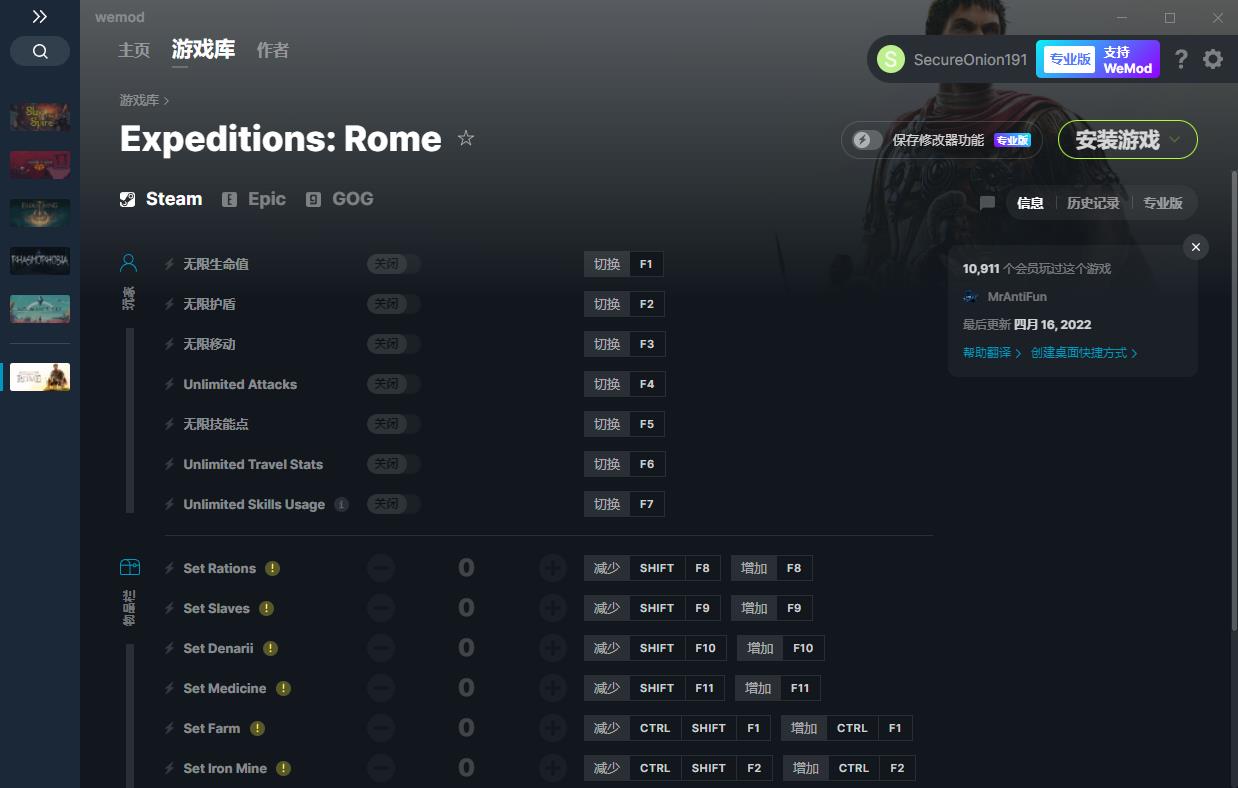Viewport: 1238px width, 788px height.
Task: Enable the 保存修改器功能 toggle
Action: tap(866, 140)
